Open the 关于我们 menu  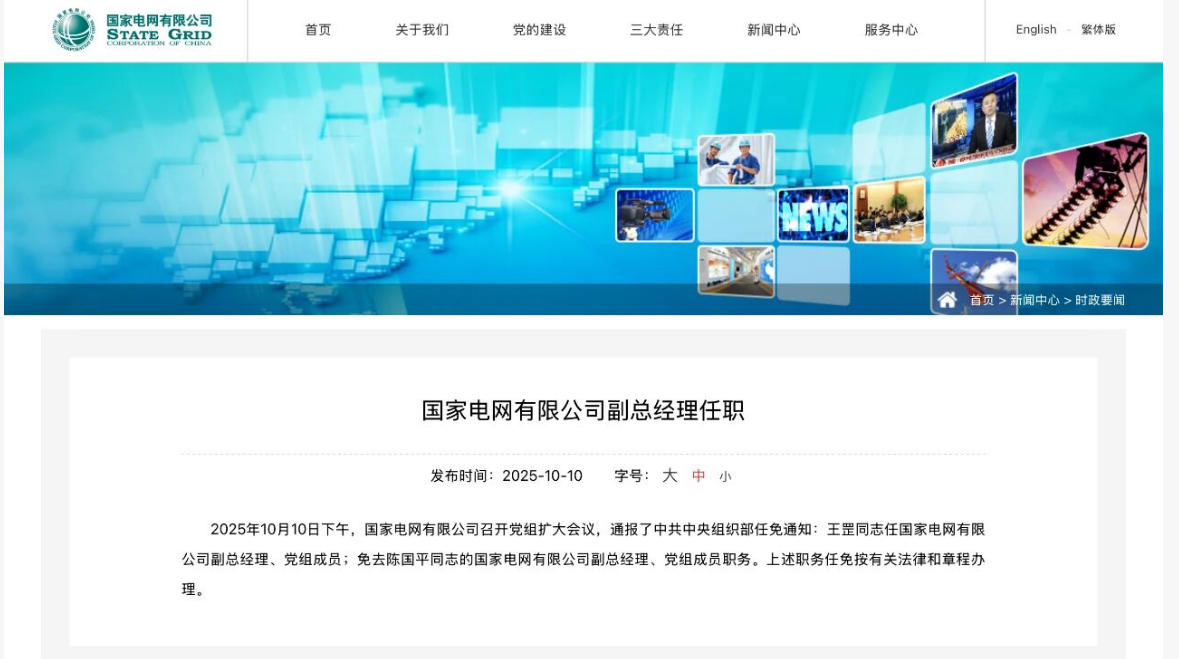pyautogui.click(x=422, y=30)
